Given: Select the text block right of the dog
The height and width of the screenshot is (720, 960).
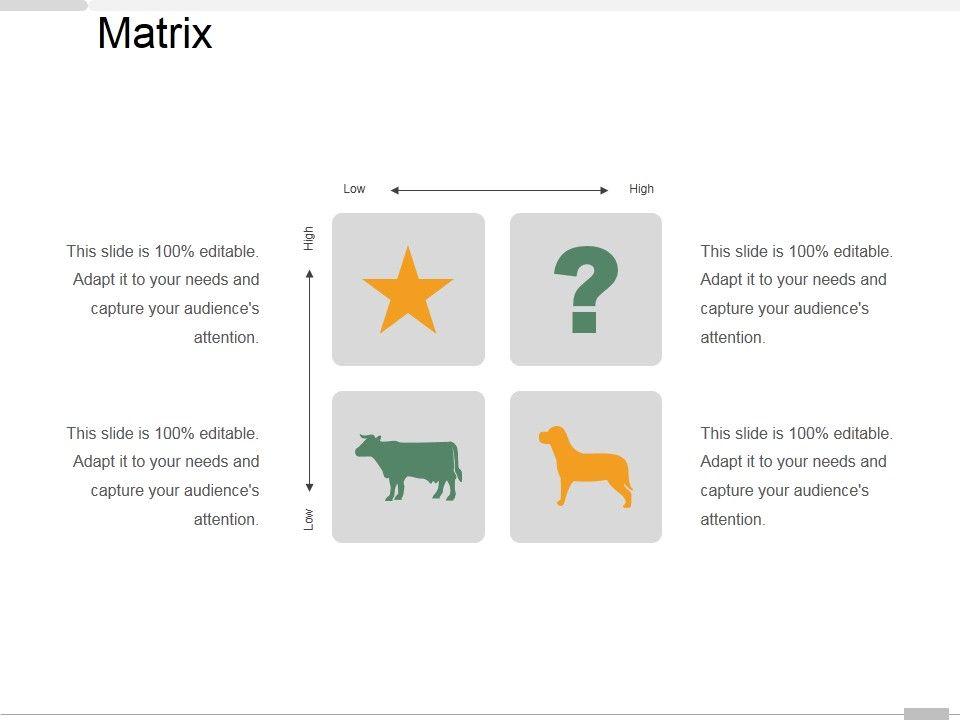Looking at the screenshot, I should tap(796, 476).
